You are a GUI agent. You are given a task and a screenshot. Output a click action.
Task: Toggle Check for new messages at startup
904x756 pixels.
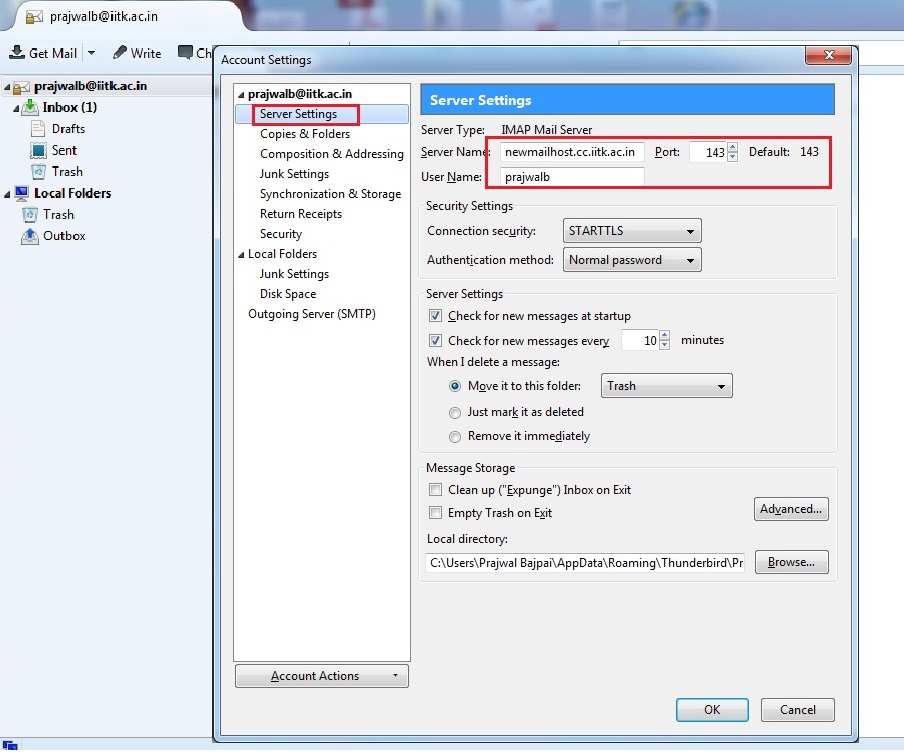(435, 316)
